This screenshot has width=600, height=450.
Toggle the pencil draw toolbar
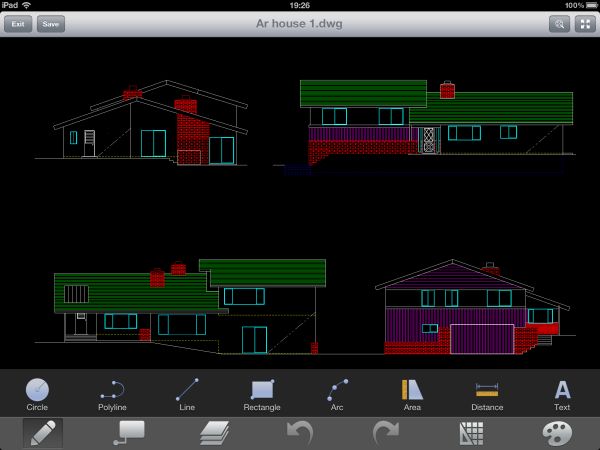pyautogui.click(x=42, y=433)
